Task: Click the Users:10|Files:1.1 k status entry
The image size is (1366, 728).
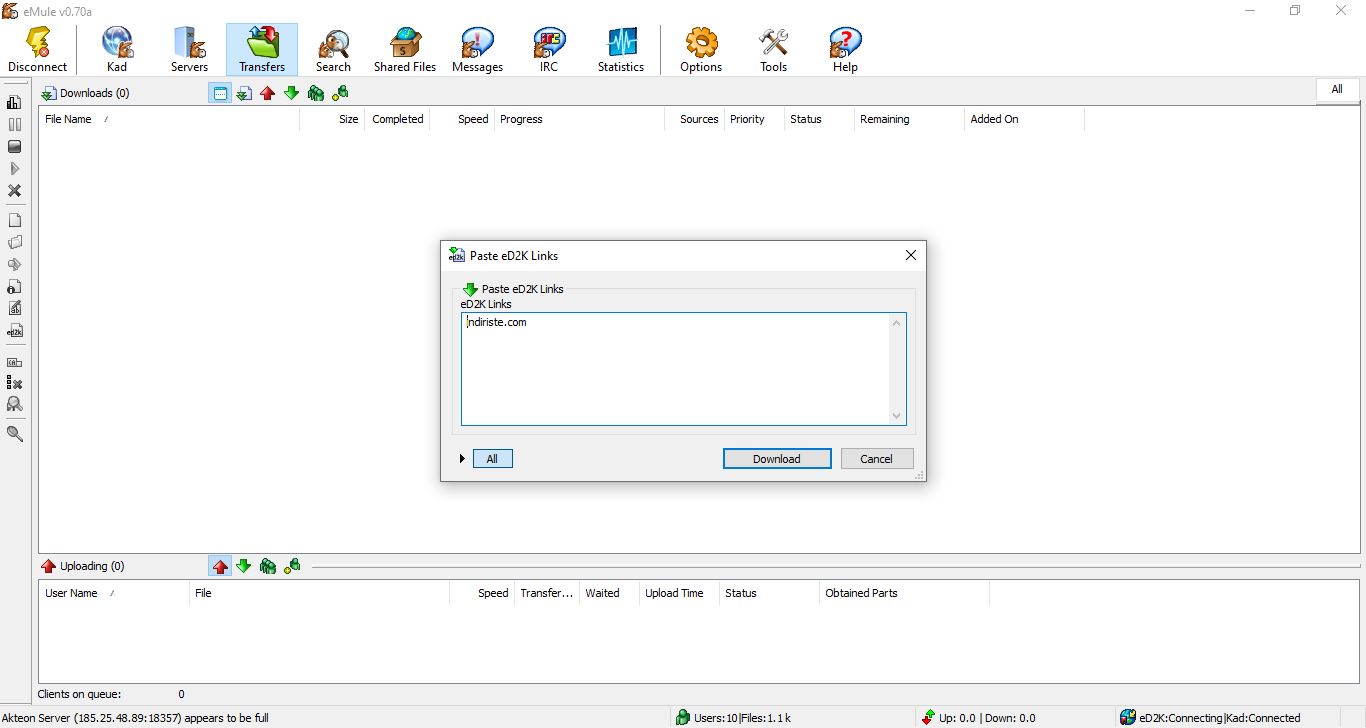Action: pos(734,718)
